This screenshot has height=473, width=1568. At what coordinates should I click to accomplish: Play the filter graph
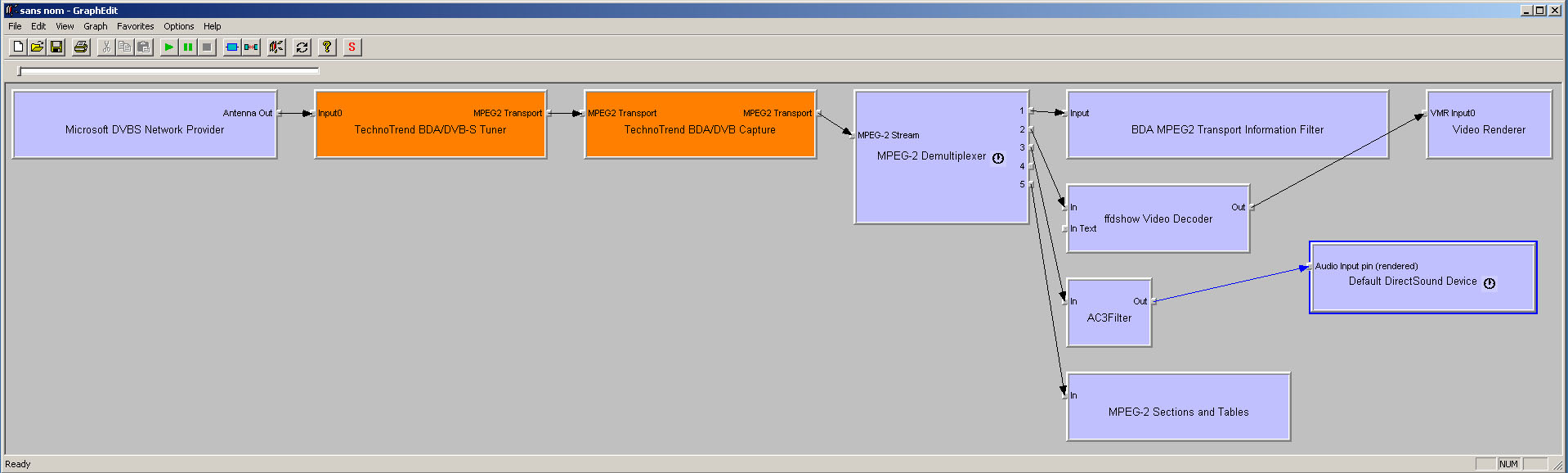click(x=168, y=47)
